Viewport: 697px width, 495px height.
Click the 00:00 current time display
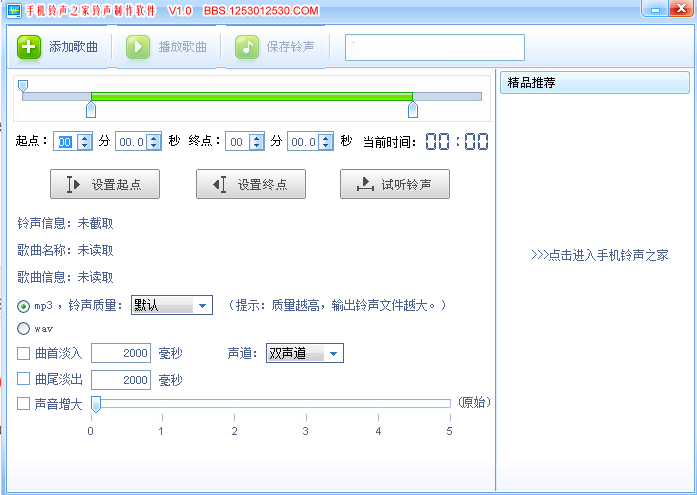(x=457, y=142)
